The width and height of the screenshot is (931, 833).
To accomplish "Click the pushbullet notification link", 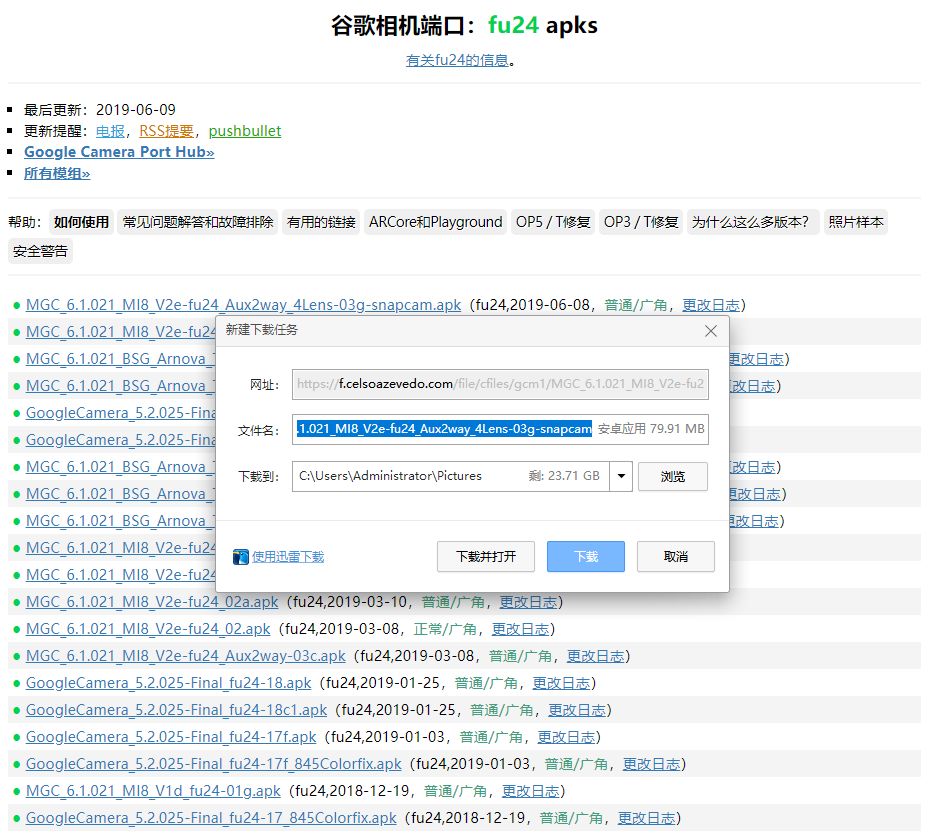I will point(245,130).
